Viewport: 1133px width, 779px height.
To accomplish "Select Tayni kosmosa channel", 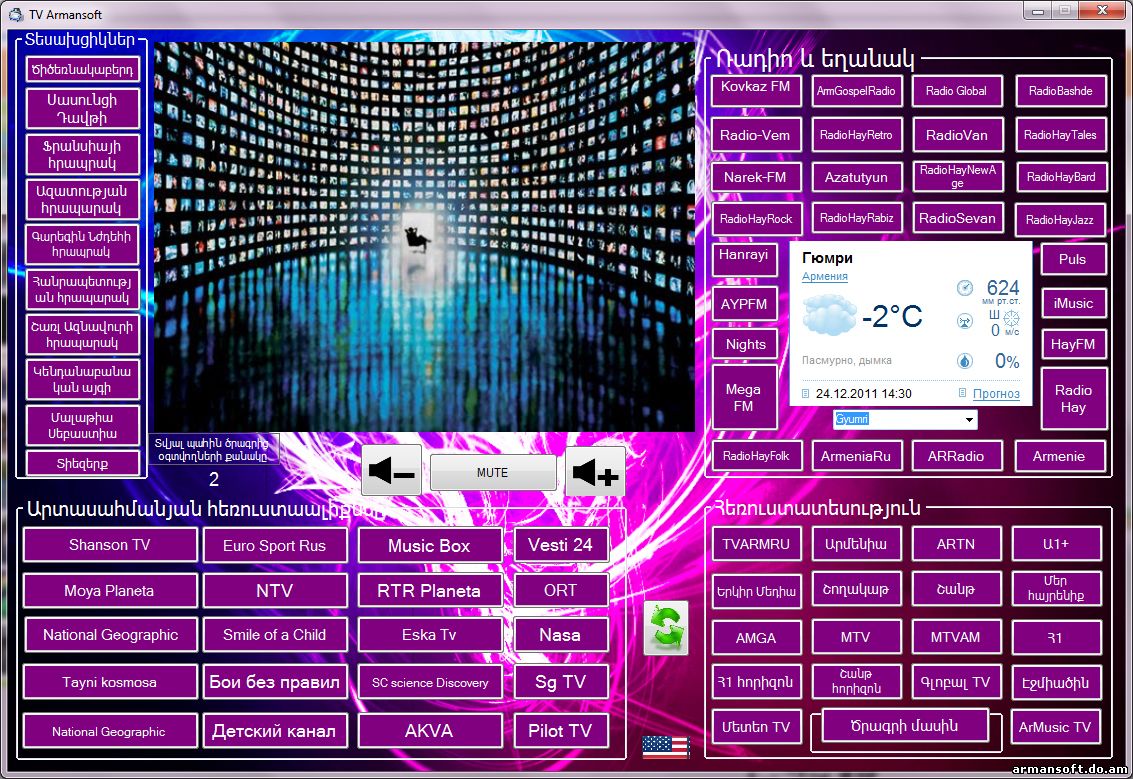I will pos(110,681).
